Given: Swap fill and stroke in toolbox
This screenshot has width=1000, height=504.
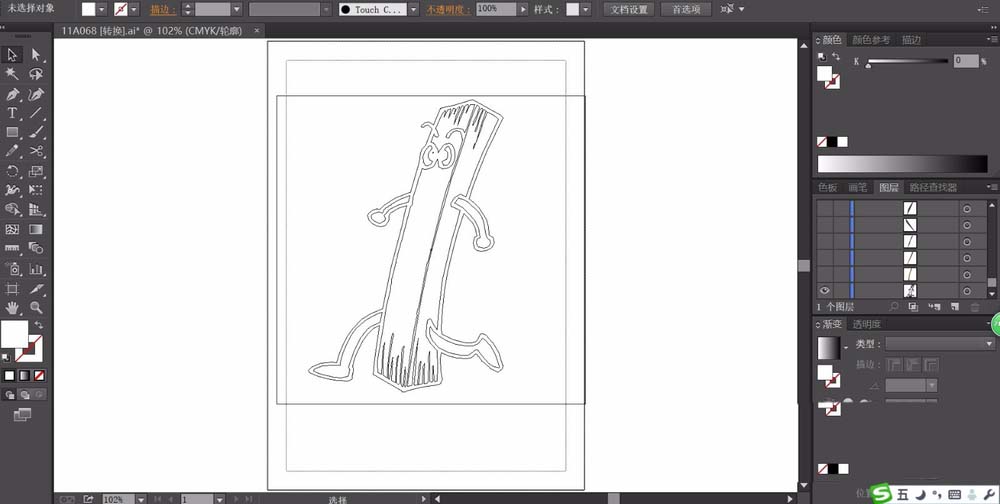Looking at the screenshot, I should pos(38,325).
